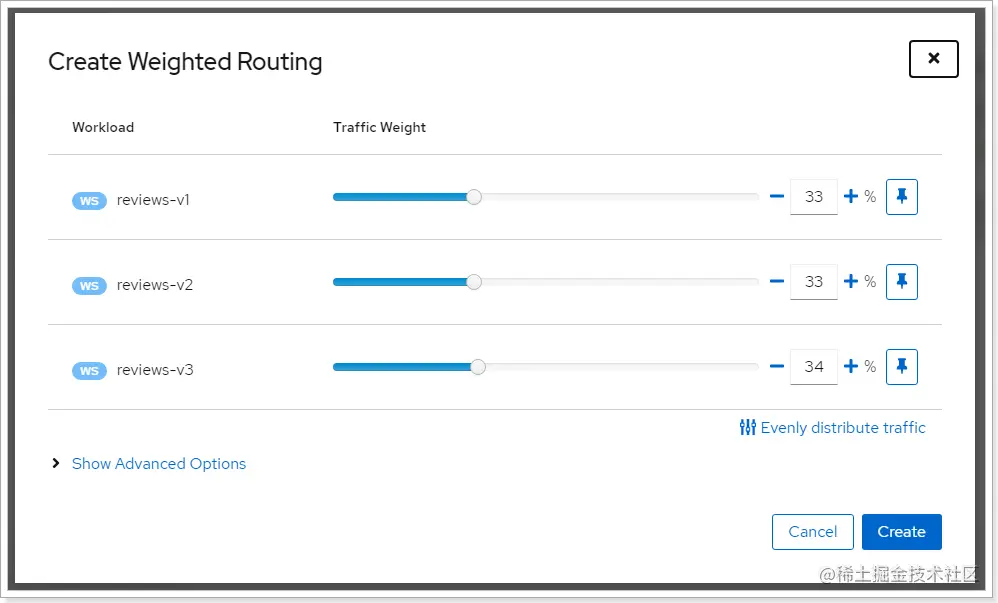Open the Show Advanced Options link text
998x603 pixels.
pos(158,464)
